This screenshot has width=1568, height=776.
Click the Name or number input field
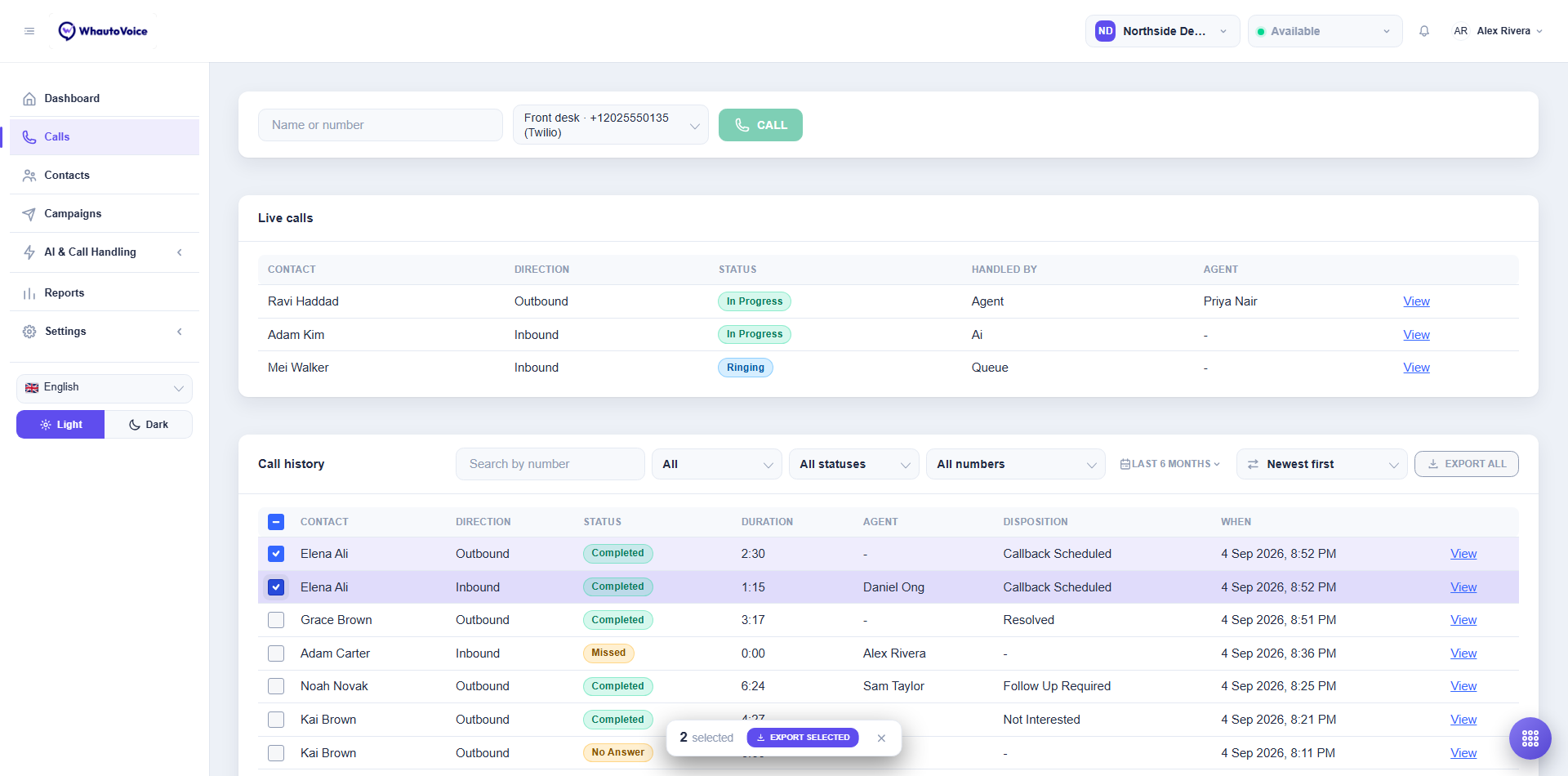pyautogui.click(x=381, y=125)
